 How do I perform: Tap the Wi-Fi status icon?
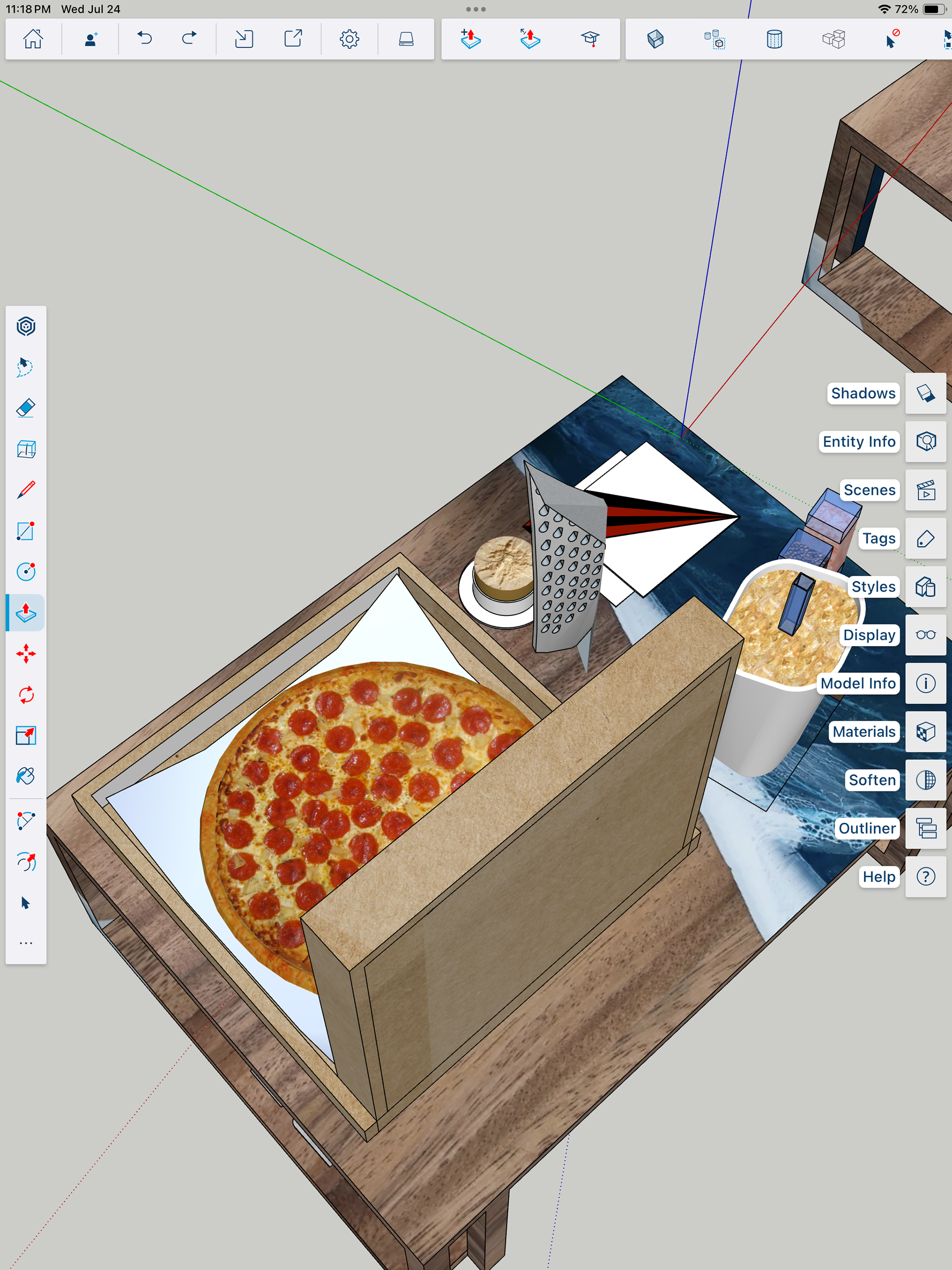click(884, 9)
